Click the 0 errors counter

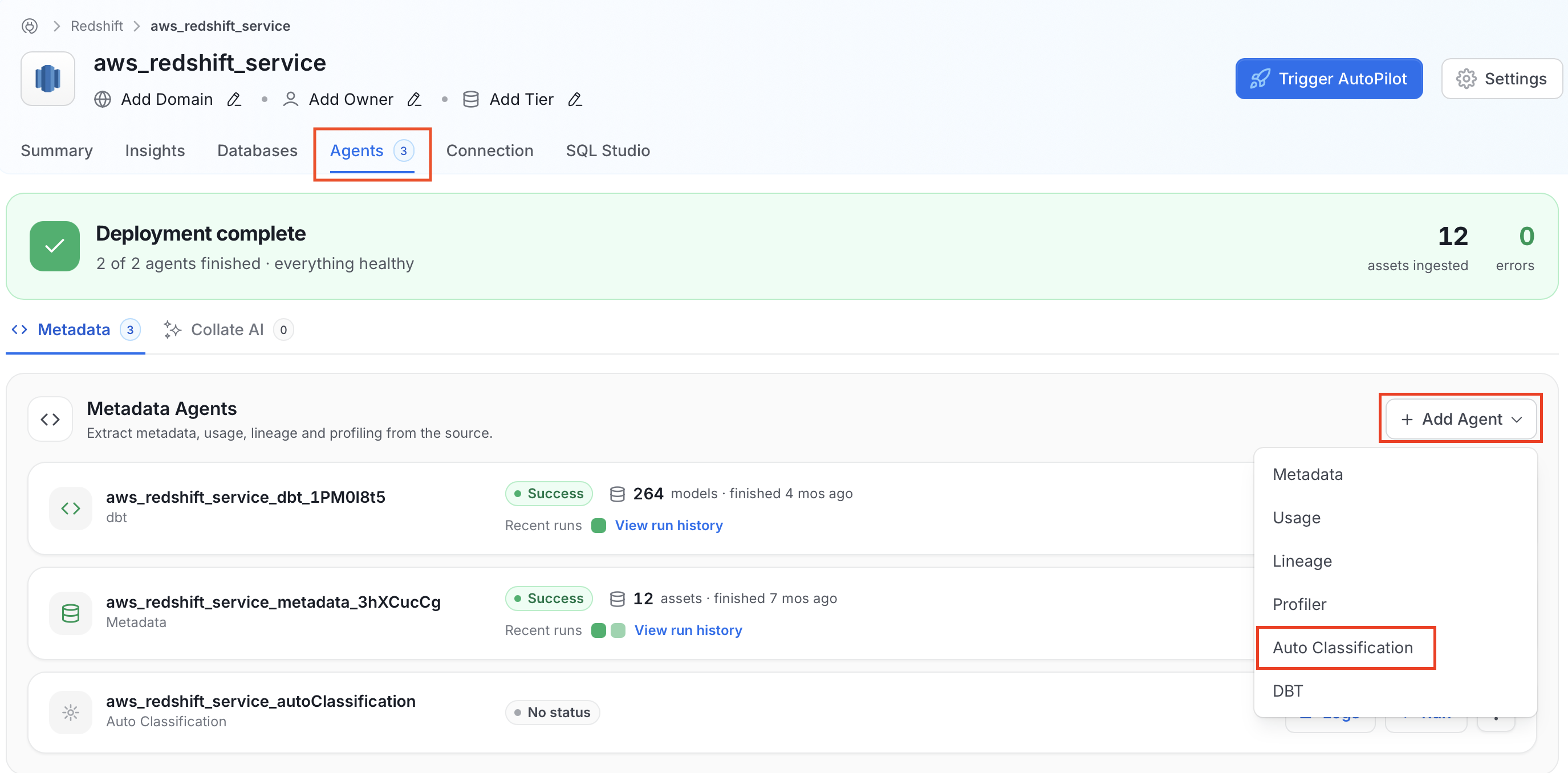point(1515,248)
